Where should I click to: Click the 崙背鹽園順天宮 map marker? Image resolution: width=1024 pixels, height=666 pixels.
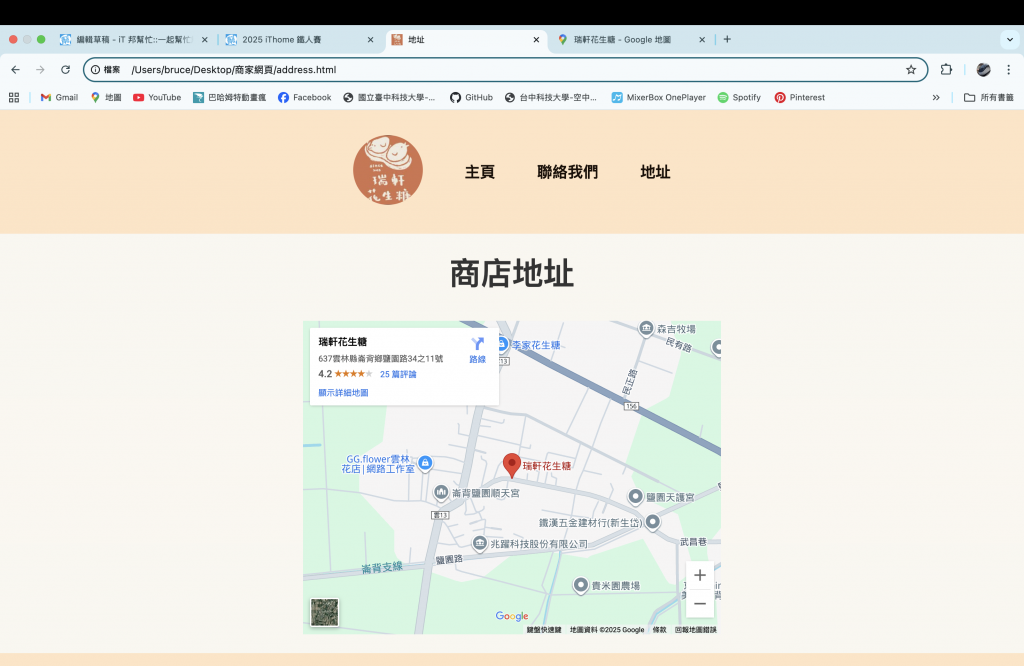(x=441, y=492)
